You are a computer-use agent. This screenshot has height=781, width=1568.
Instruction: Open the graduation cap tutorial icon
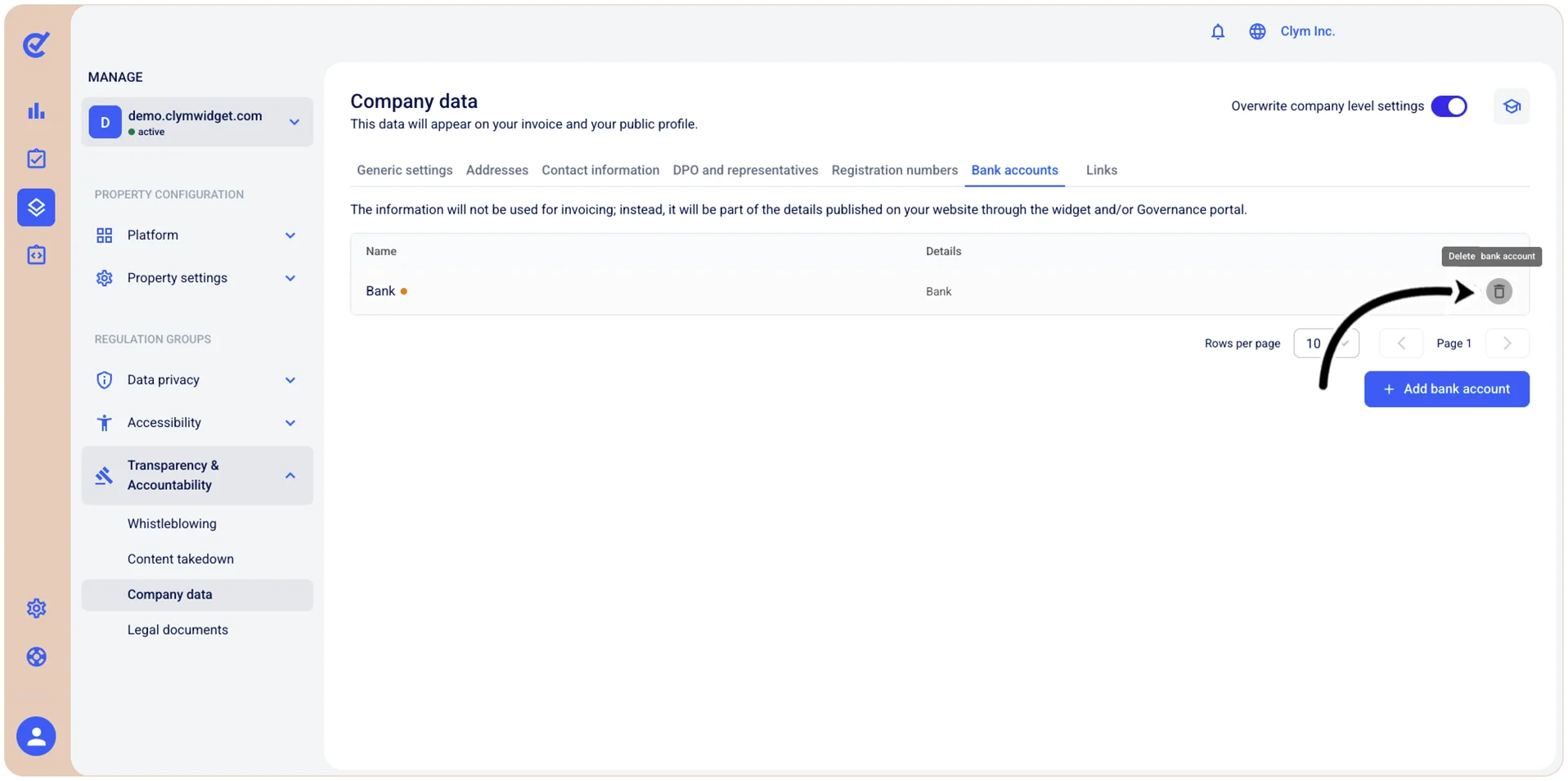point(1512,106)
